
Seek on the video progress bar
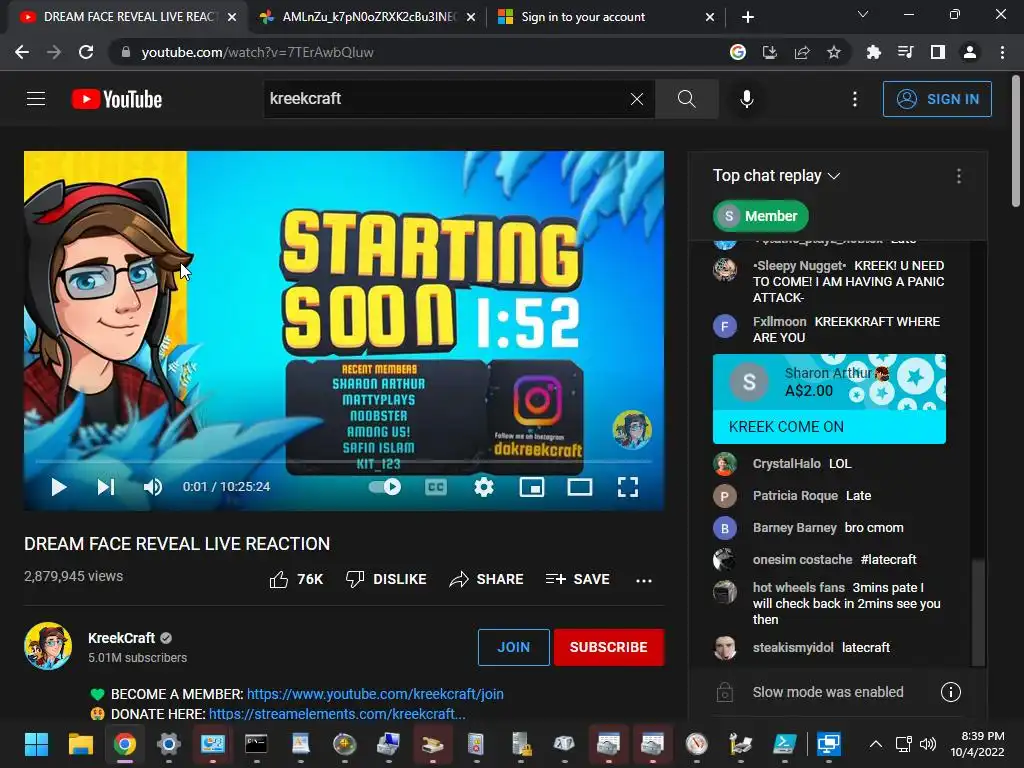coord(344,461)
